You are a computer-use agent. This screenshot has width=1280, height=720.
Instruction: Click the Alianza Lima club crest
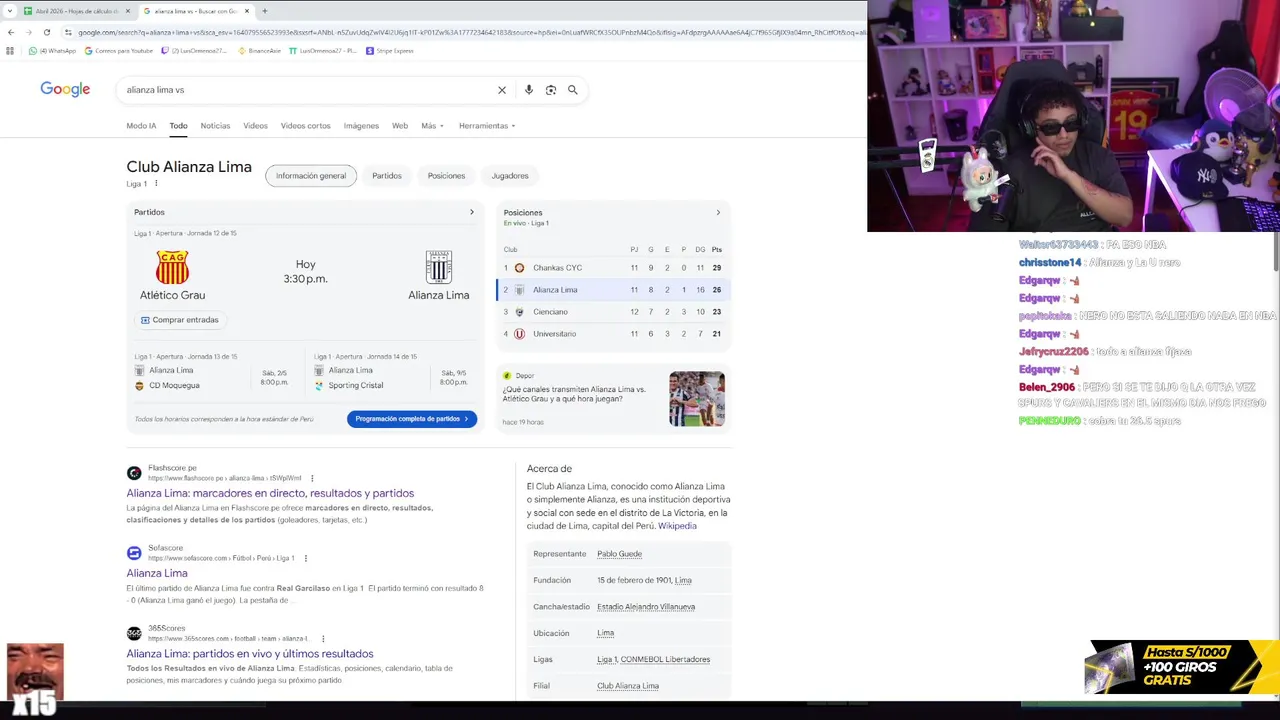click(x=439, y=268)
